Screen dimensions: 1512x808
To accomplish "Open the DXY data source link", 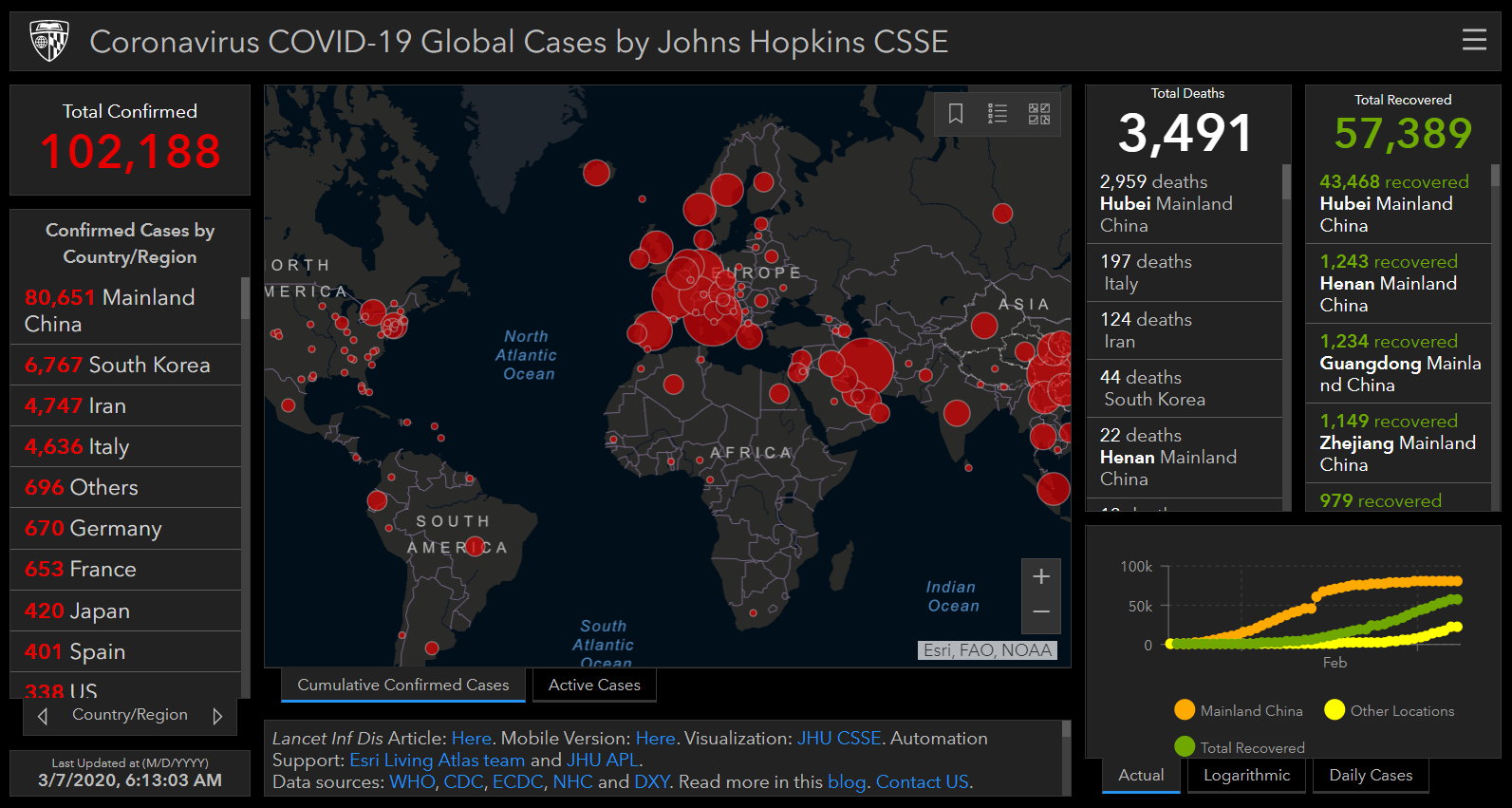I will pos(651,781).
